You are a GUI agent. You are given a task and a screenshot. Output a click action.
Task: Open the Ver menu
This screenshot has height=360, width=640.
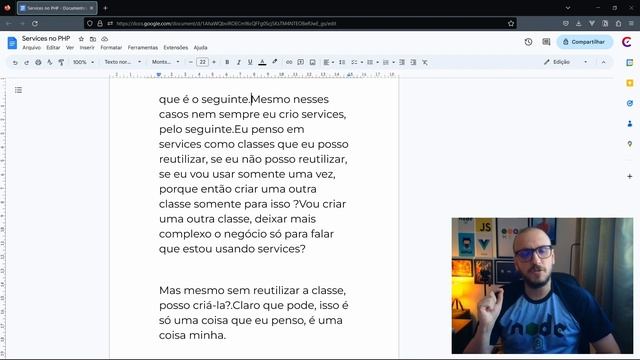(x=70, y=48)
